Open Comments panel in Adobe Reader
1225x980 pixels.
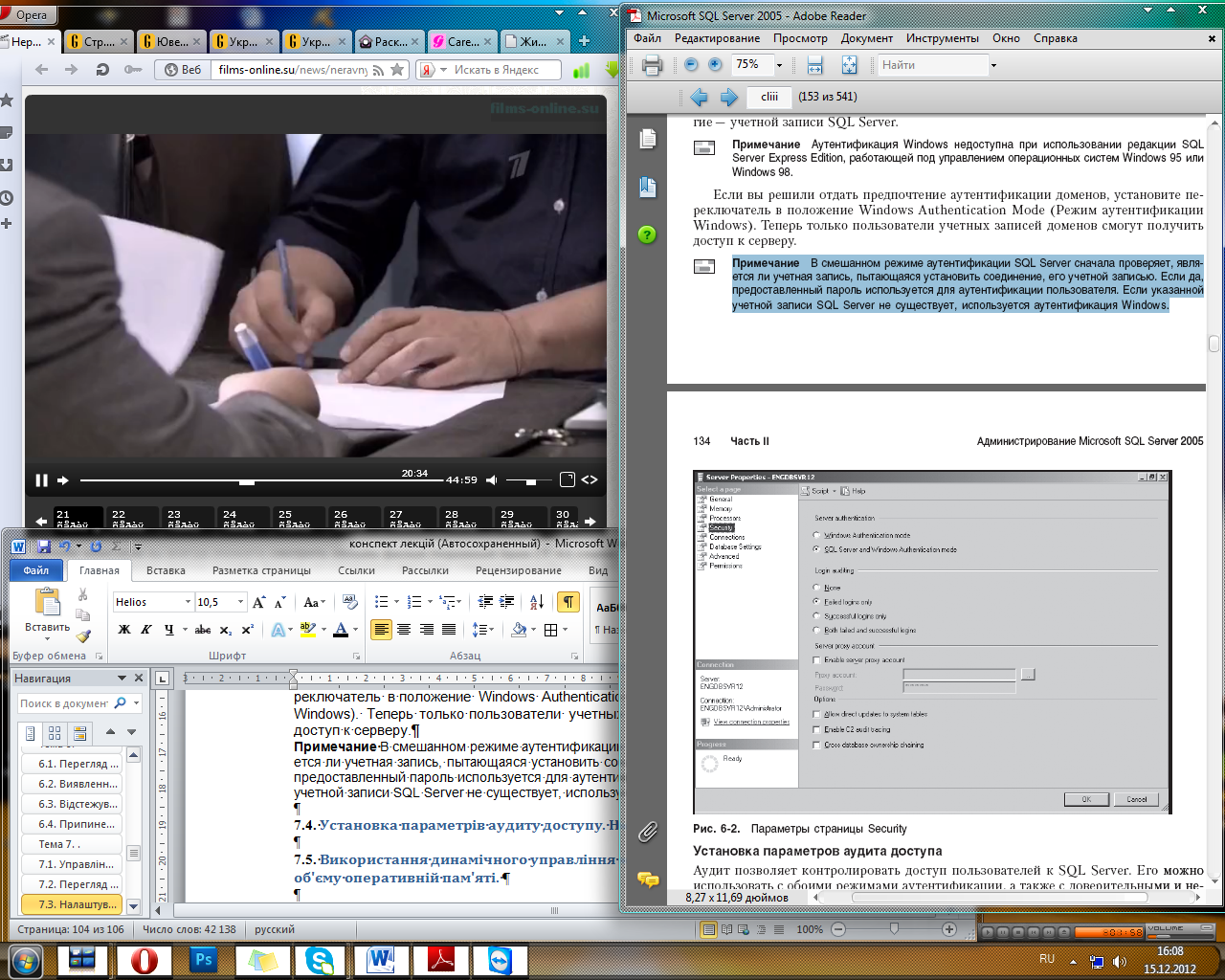pos(648,880)
